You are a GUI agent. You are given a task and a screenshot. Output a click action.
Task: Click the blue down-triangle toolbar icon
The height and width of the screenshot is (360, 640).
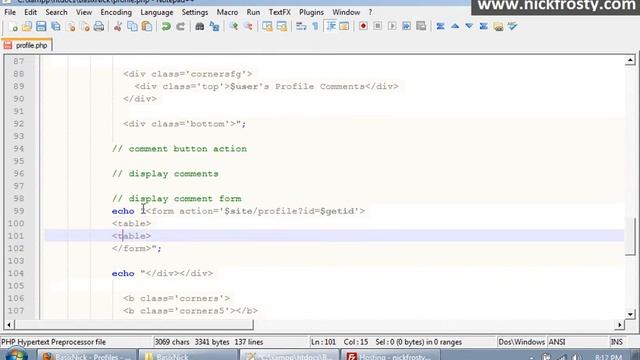click(469, 27)
